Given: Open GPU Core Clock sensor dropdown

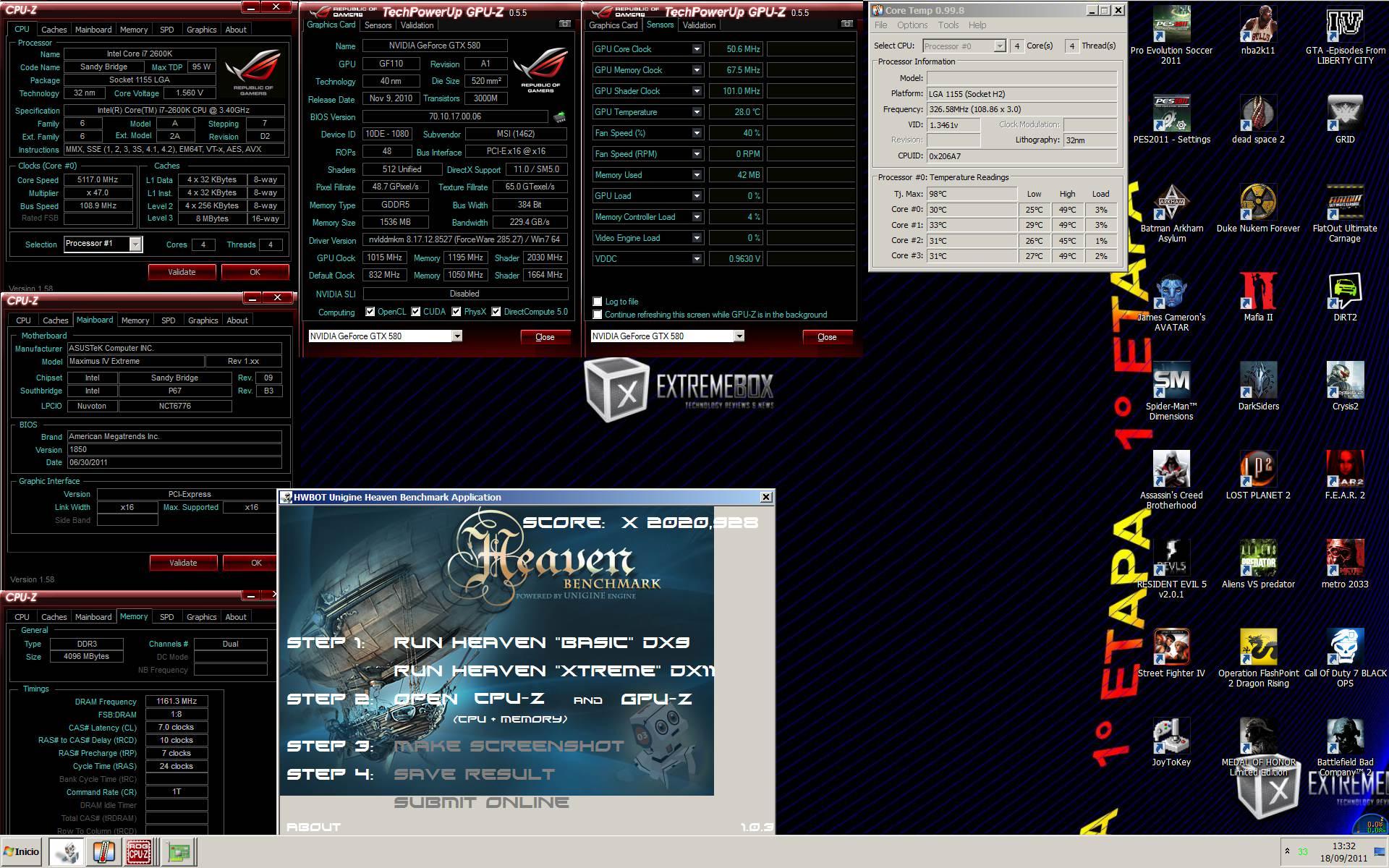Looking at the screenshot, I should [697, 49].
